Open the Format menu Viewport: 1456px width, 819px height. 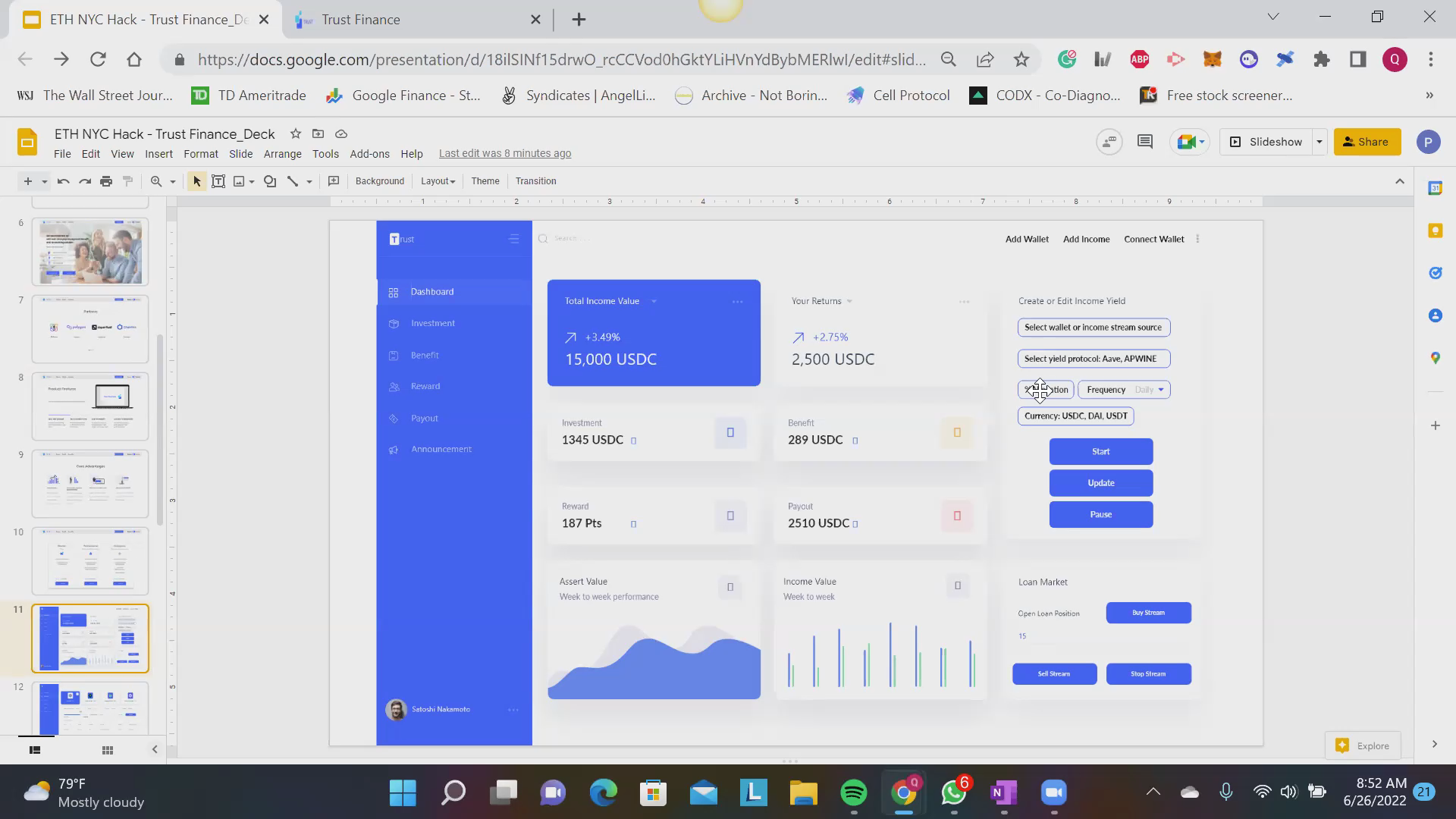coord(201,154)
